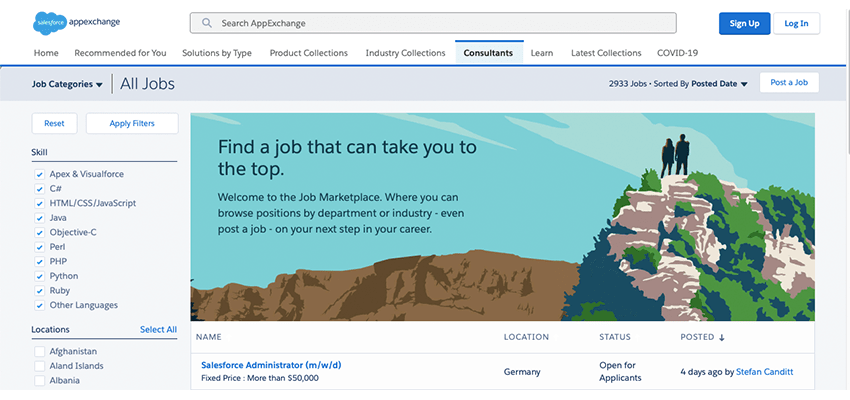Check the Aland Islands location checkbox
Image resolution: width=850 pixels, height=400 pixels.
39,366
